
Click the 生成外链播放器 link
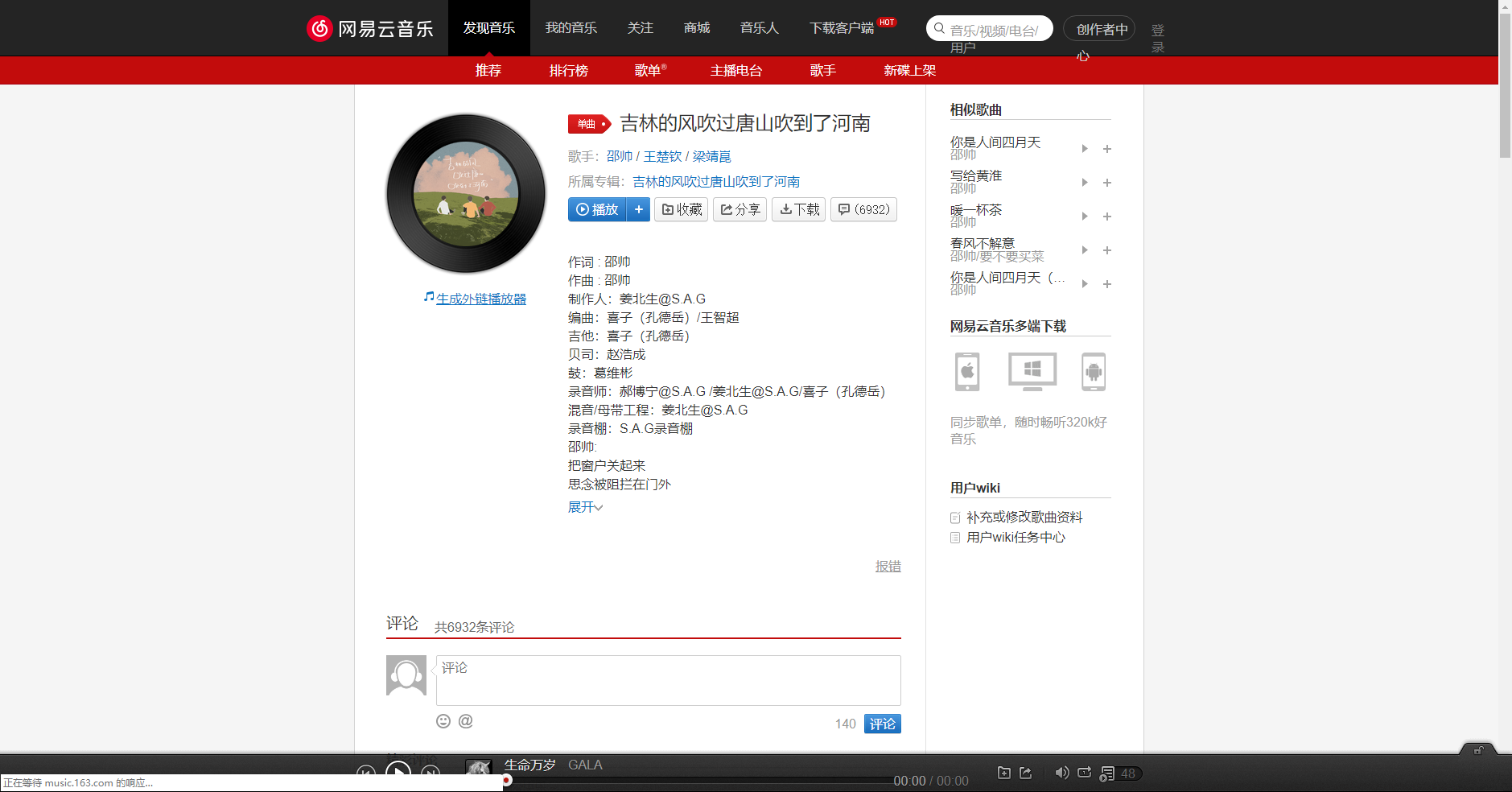[x=480, y=298]
